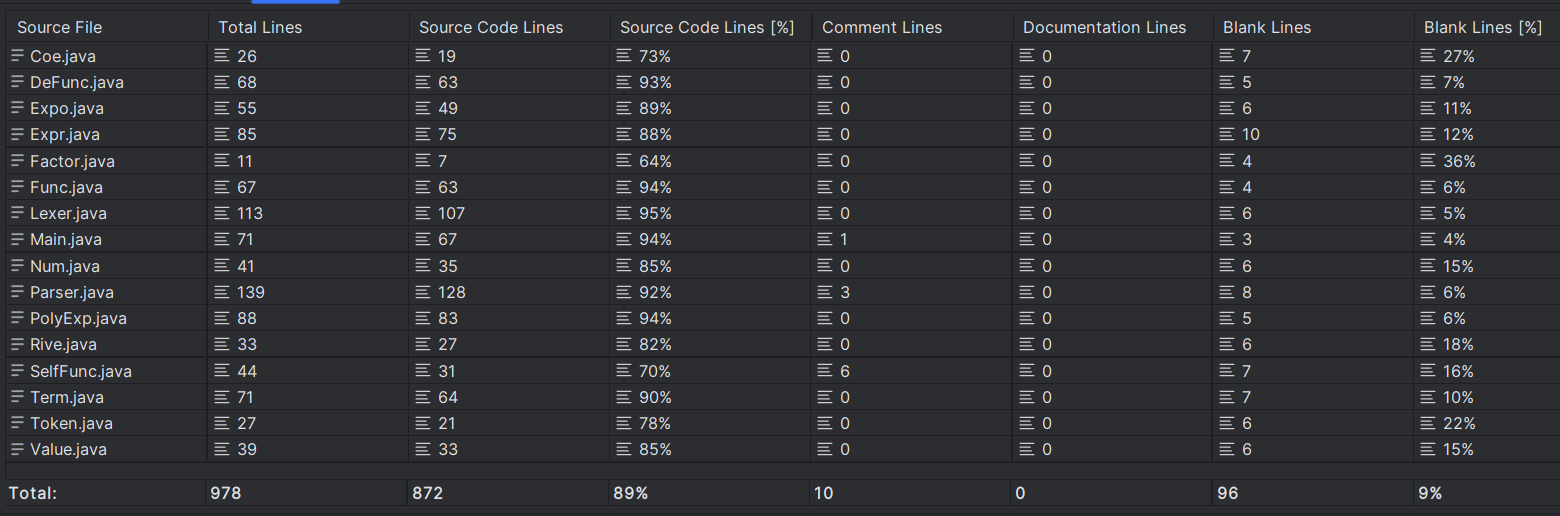The width and height of the screenshot is (1560, 516).
Task: Click the total source percentage 89%
Action: (x=630, y=493)
